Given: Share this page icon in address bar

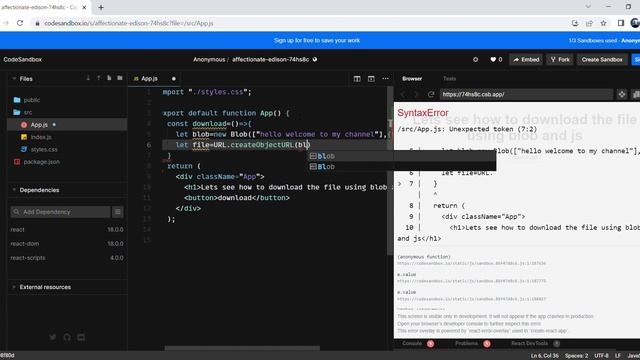Looking at the screenshot, I should [589, 23].
